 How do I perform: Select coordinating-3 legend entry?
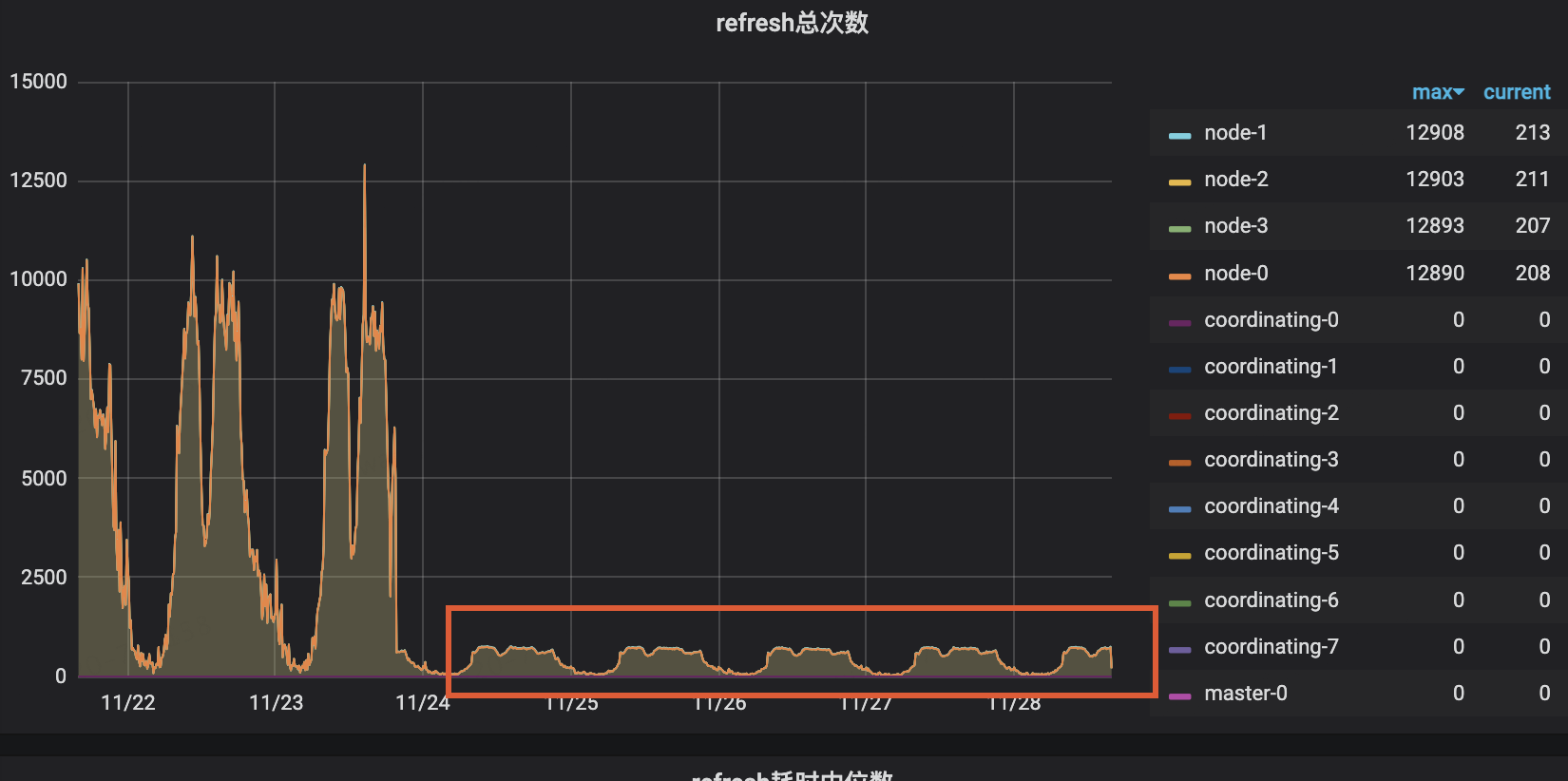1272,460
